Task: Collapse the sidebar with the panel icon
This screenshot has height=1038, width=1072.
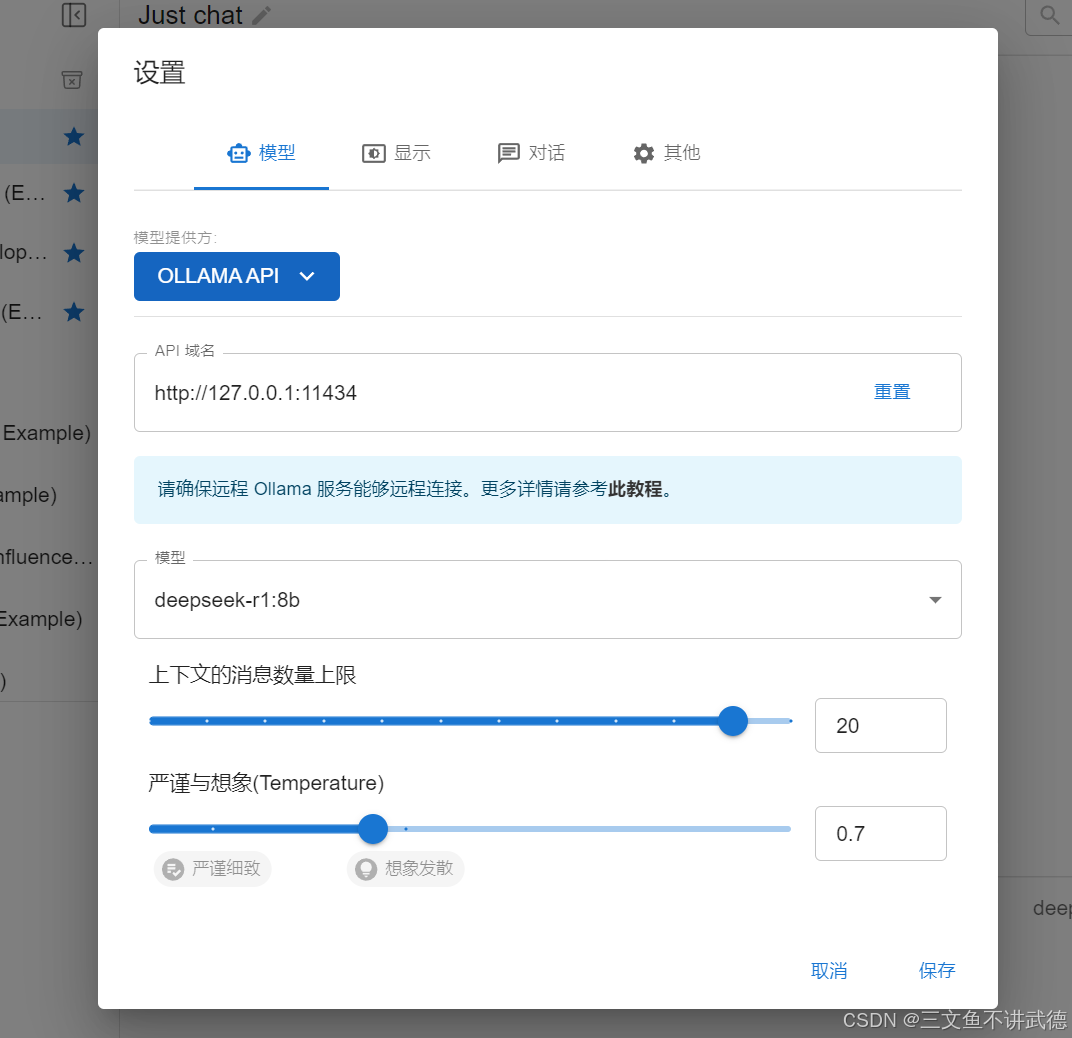Action: click(x=74, y=14)
